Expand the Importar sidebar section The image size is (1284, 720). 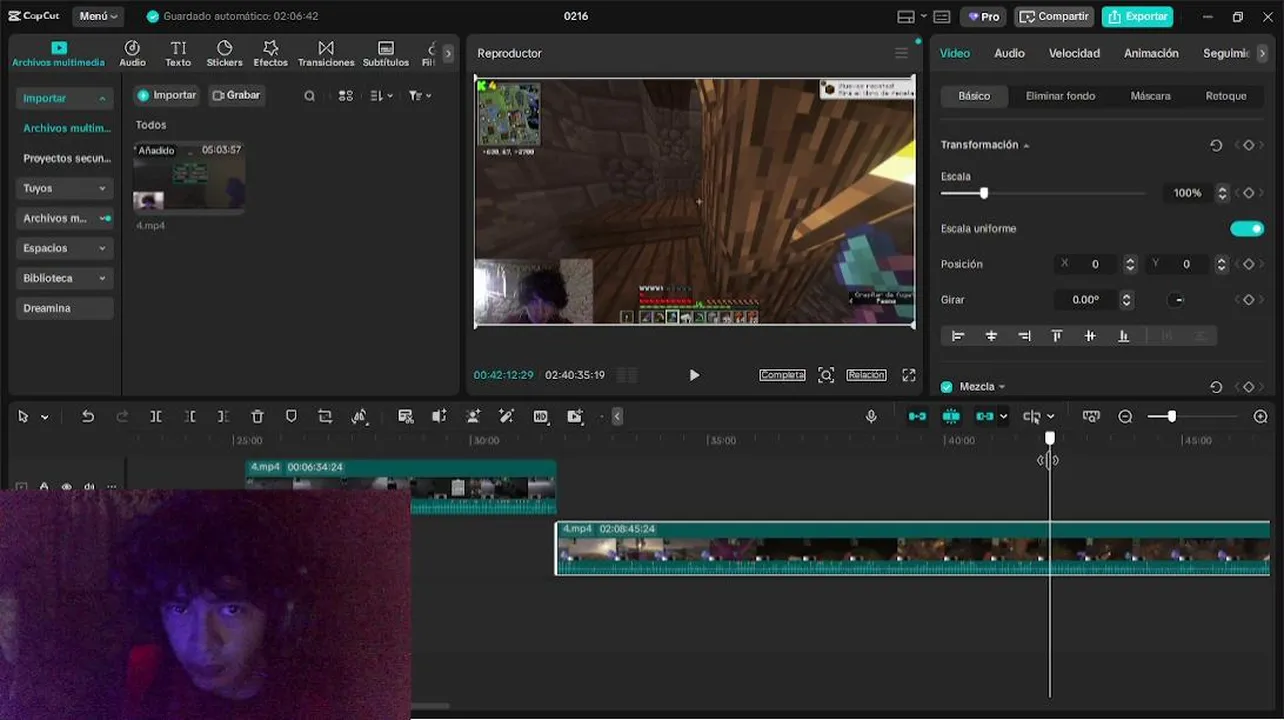click(64, 98)
